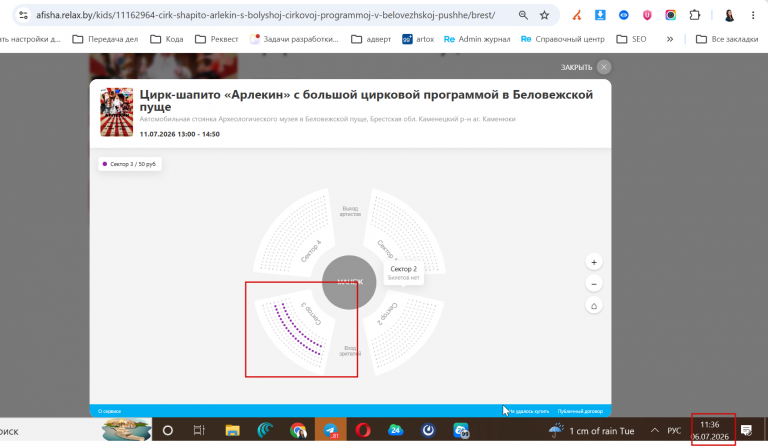Open the О сервисе link in footer

click(x=109, y=411)
